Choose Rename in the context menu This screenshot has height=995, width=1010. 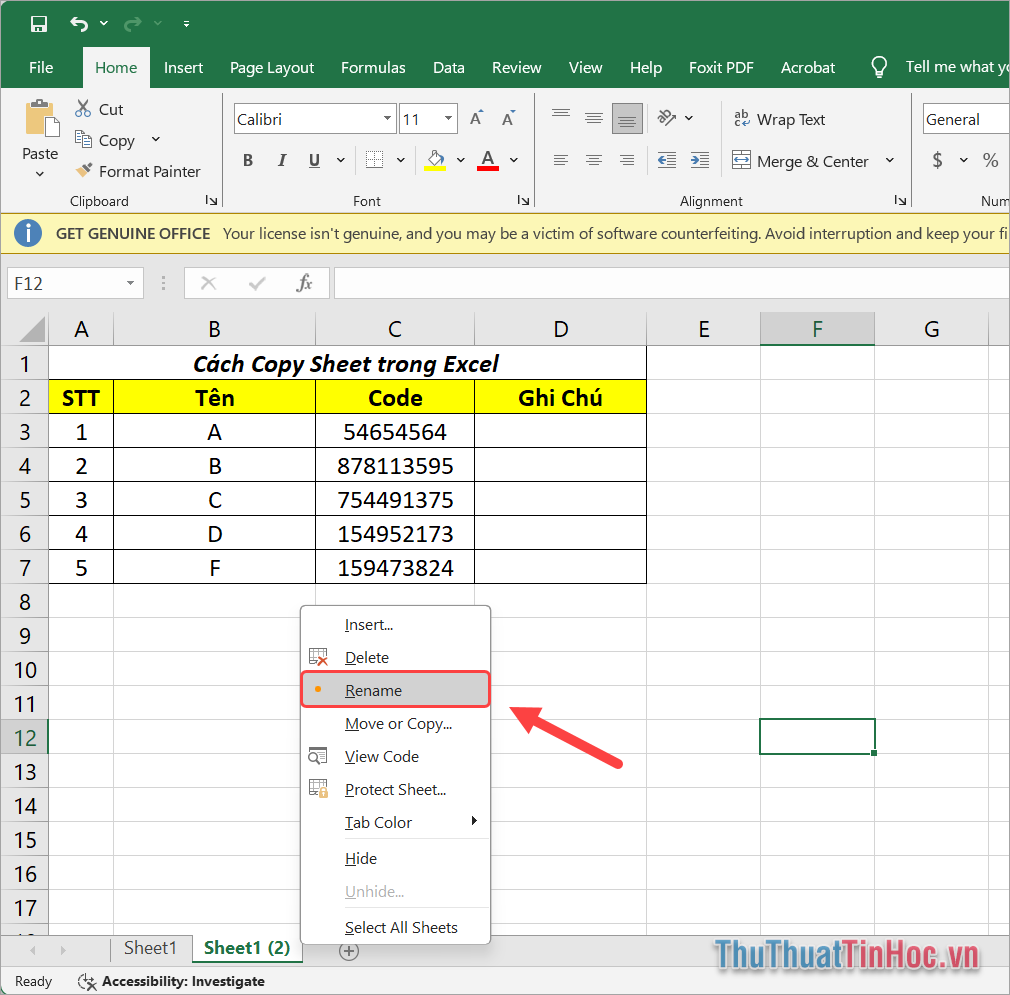[395, 690]
